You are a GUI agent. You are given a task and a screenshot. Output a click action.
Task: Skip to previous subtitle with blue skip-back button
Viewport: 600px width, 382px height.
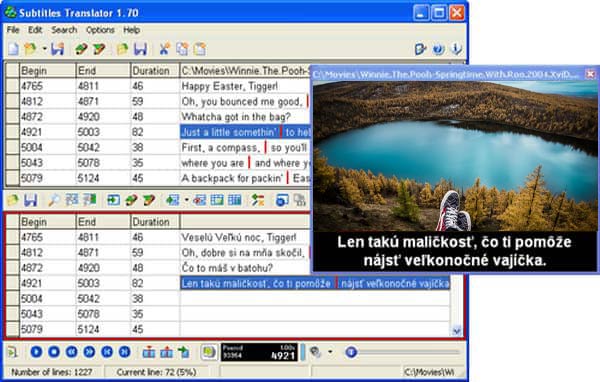click(107, 352)
